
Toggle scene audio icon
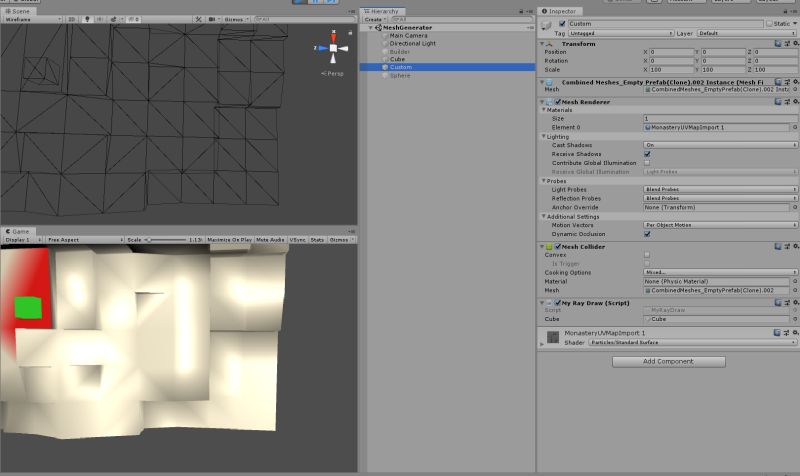[99, 19]
